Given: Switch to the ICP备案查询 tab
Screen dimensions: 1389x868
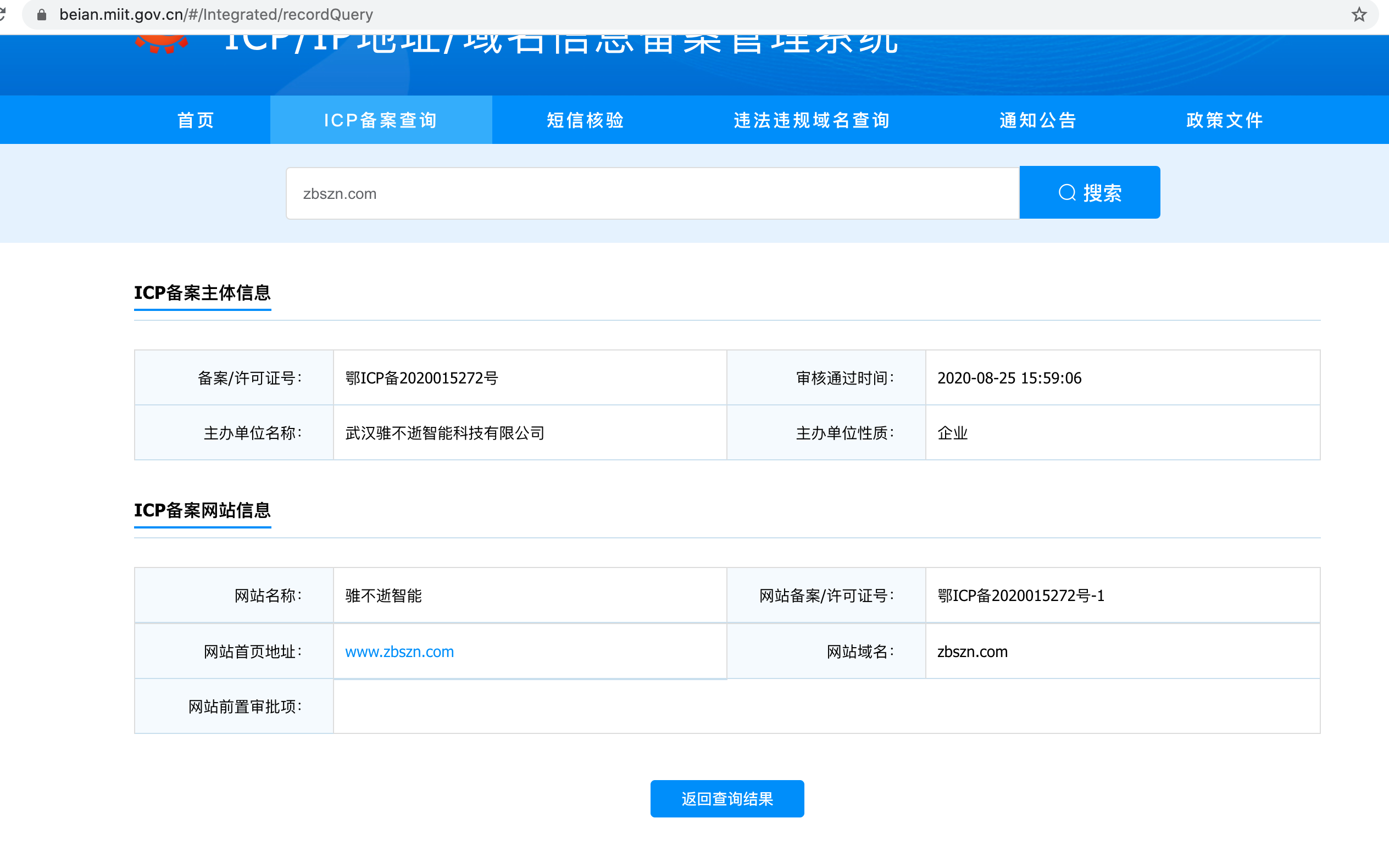Looking at the screenshot, I should (x=381, y=120).
